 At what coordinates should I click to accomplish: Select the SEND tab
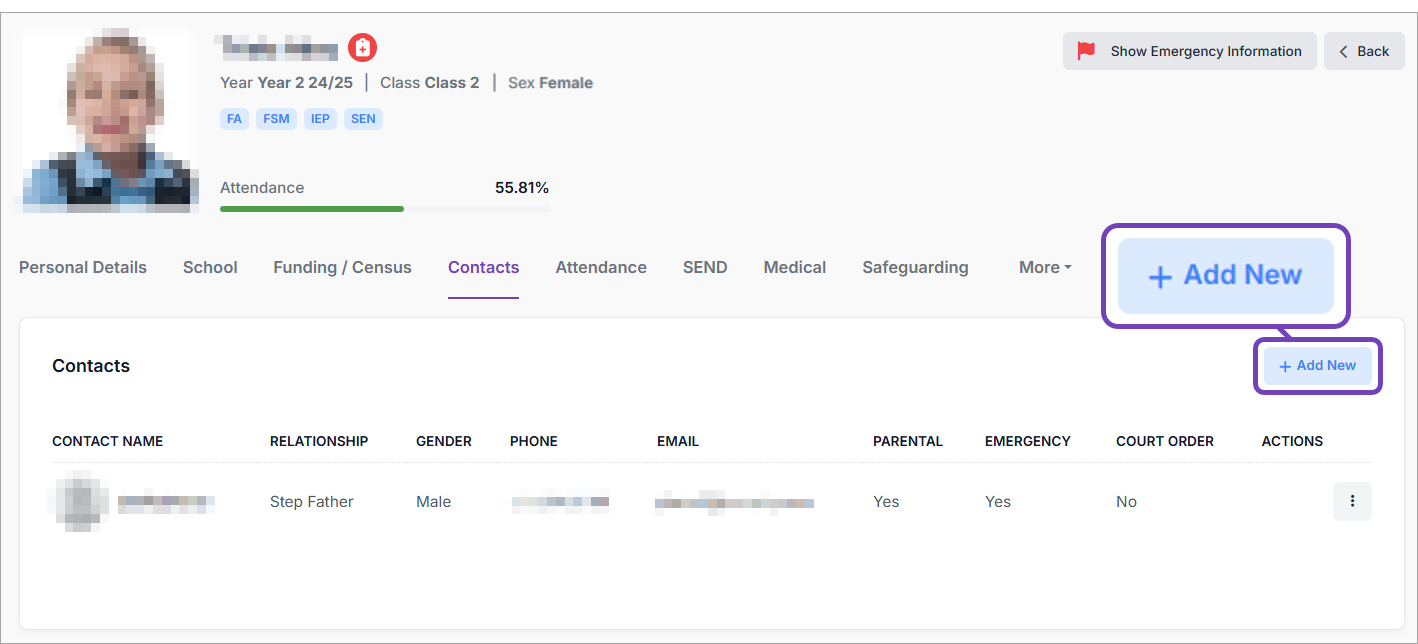[705, 267]
